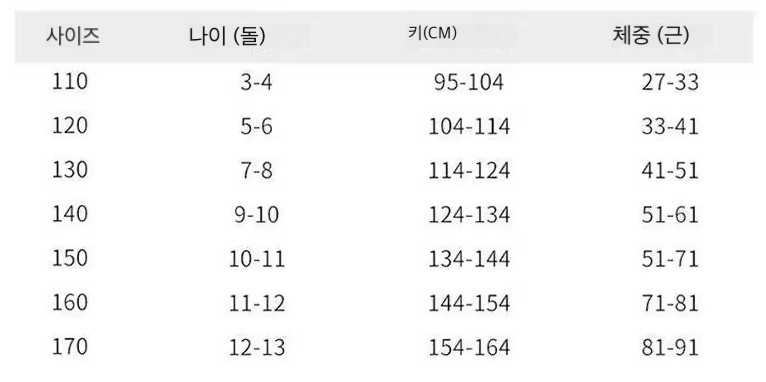The image size is (766, 382).
Task: Click the 체중 (근) column header
Action: [x=651, y=36]
